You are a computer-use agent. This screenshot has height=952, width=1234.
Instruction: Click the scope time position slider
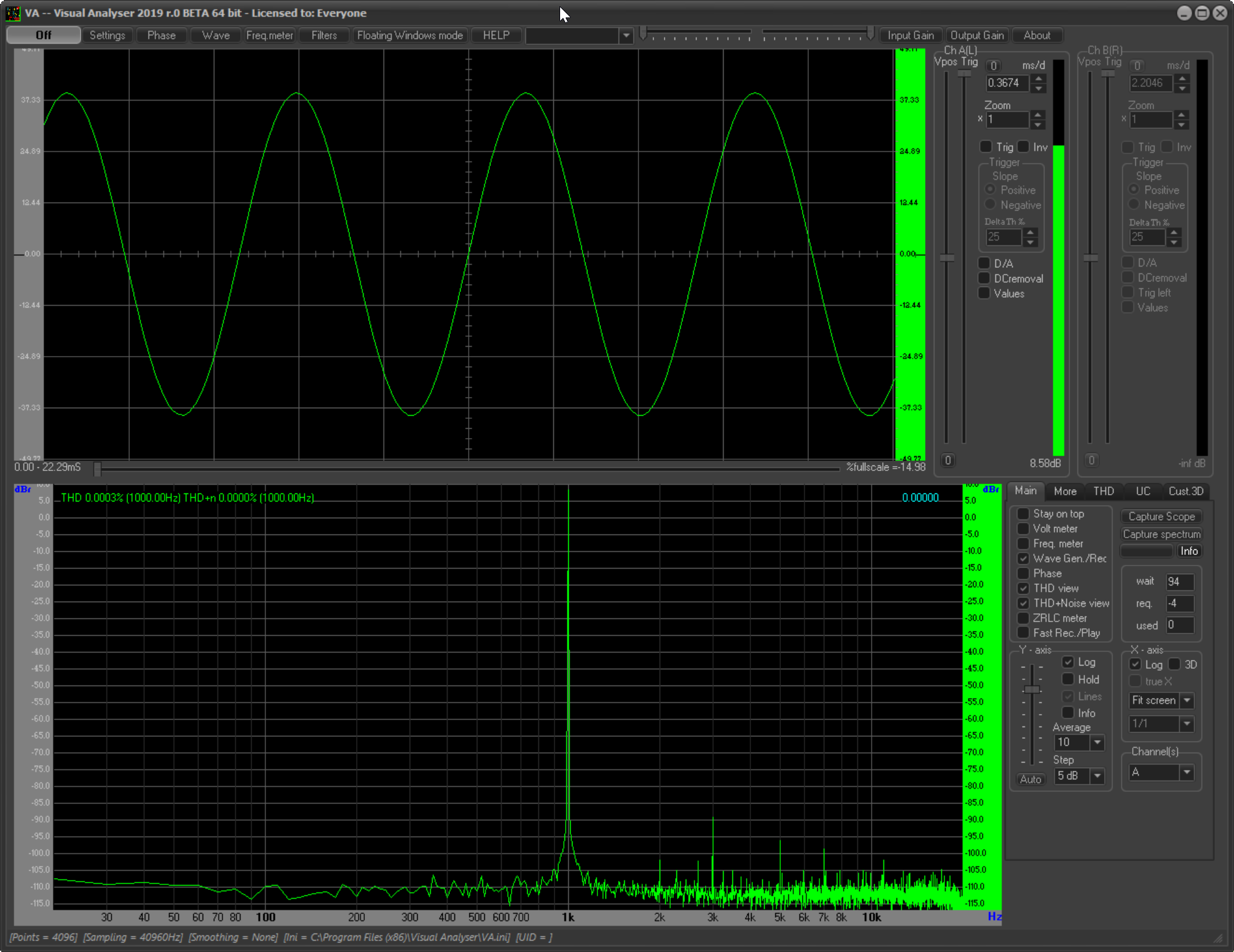(97, 469)
